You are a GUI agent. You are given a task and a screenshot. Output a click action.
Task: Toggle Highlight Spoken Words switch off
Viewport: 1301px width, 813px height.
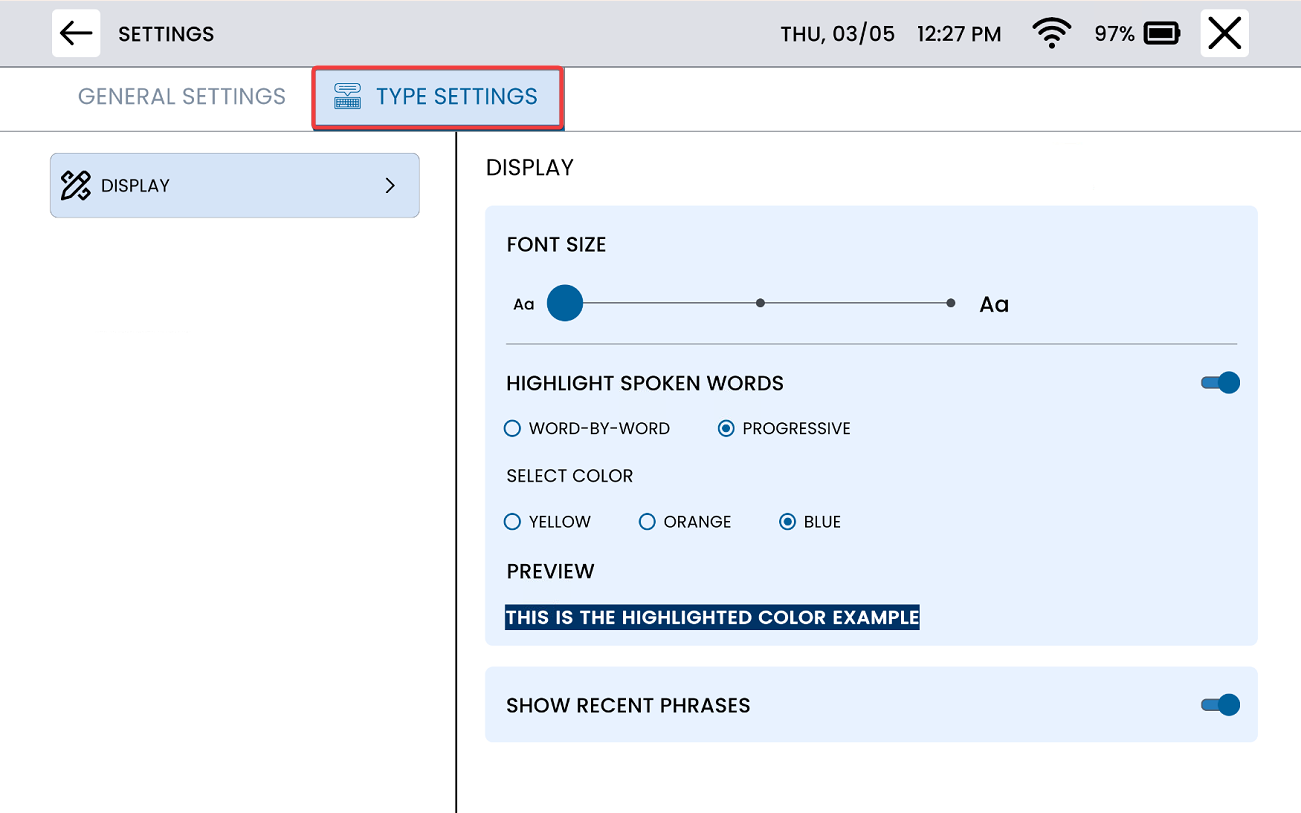click(1220, 383)
